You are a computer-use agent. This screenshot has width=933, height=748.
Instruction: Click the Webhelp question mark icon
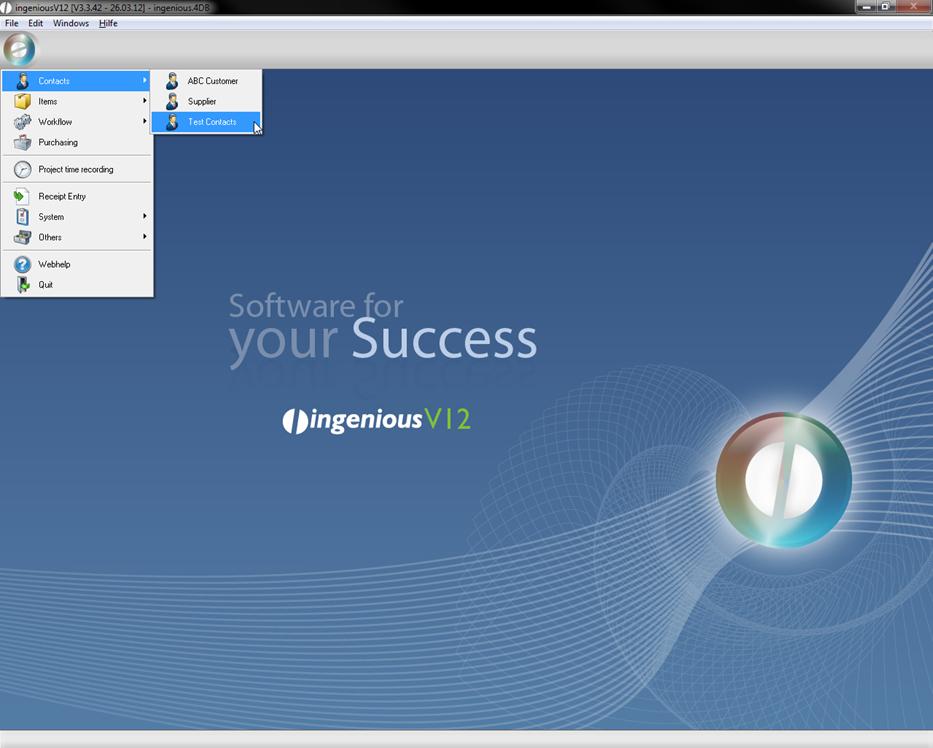click(22, 265)
